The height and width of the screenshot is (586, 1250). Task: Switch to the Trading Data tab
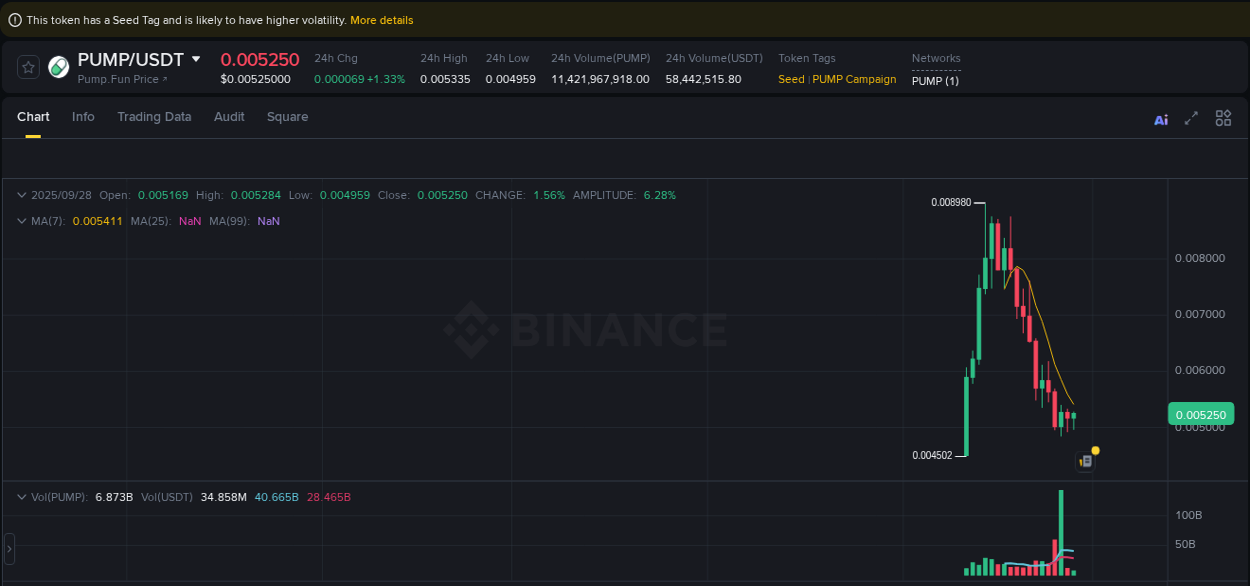pyautogui.click(x=154, y=117)
